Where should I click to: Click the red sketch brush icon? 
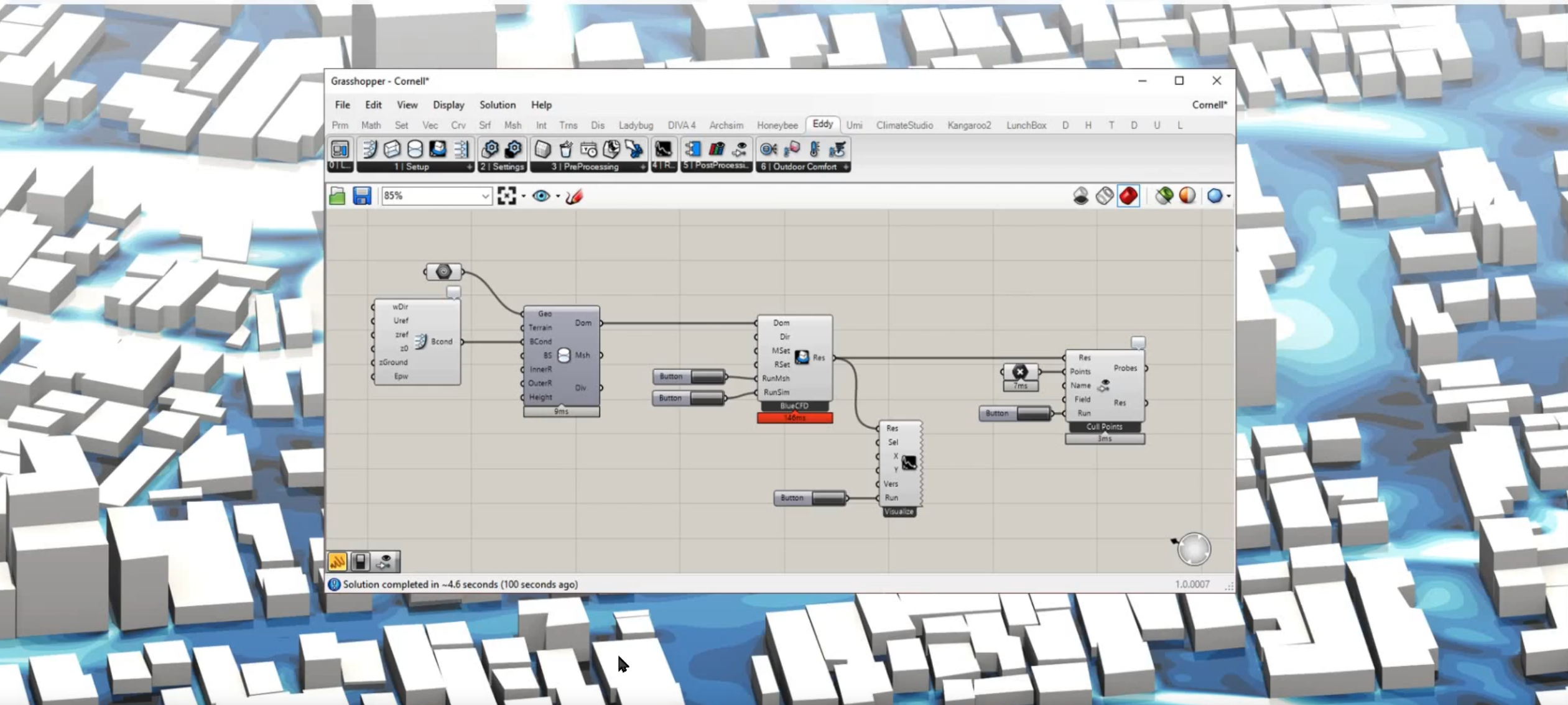574,196
